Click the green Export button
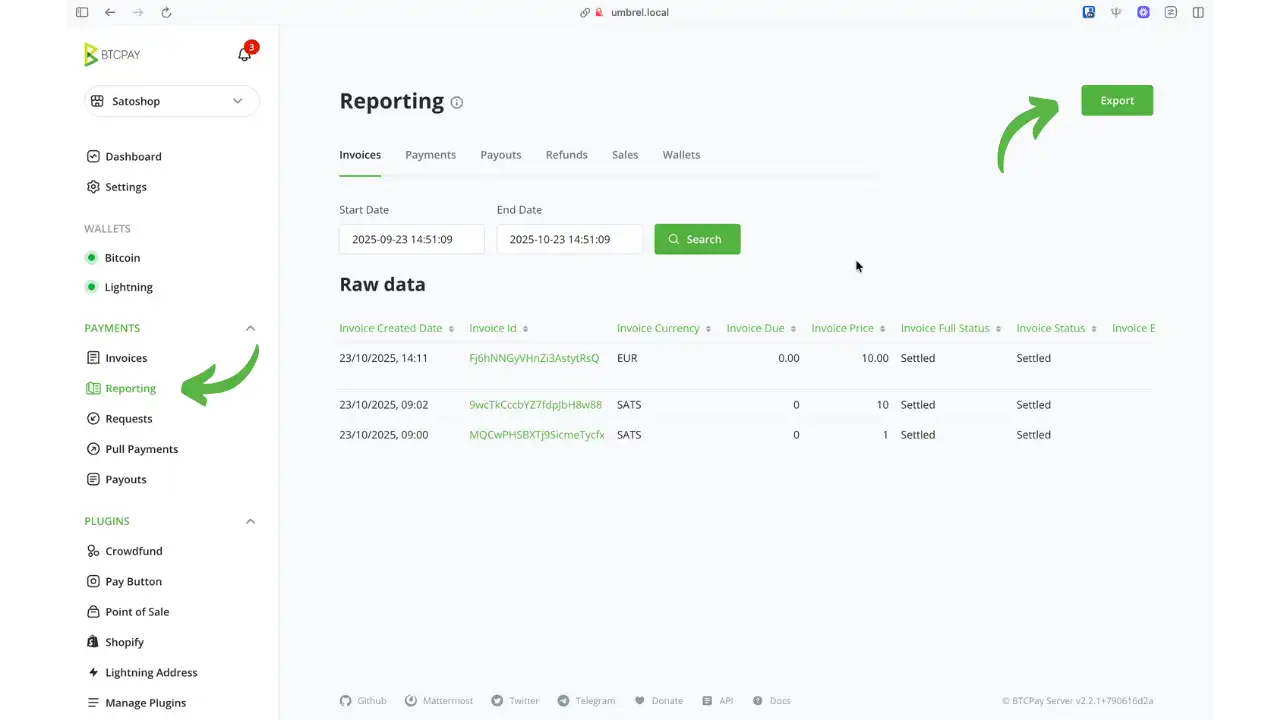The height and width of the screenshot is (720, 1280). 1116,100
